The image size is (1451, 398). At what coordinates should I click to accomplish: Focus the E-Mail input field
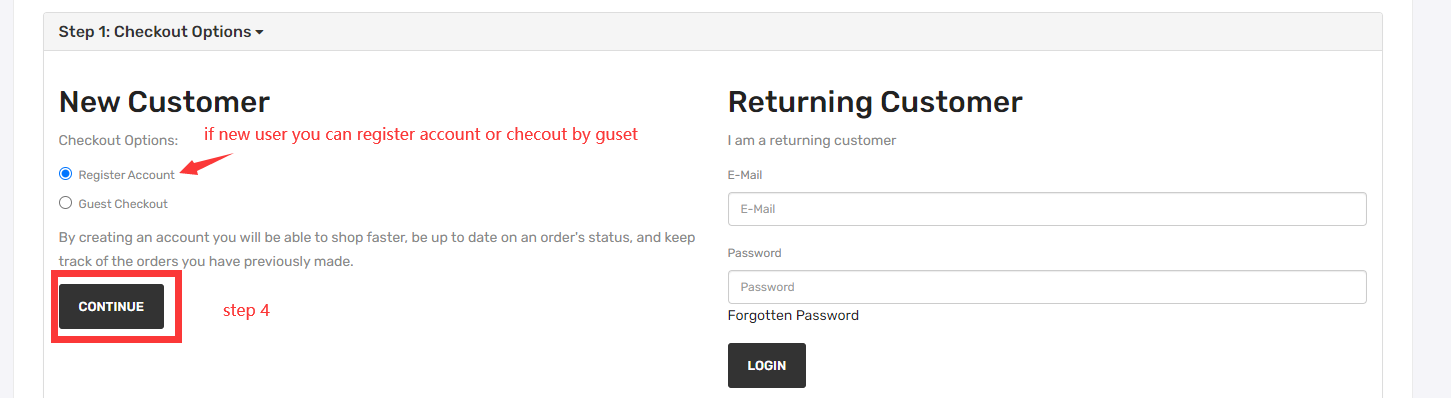pos(1047,209)
